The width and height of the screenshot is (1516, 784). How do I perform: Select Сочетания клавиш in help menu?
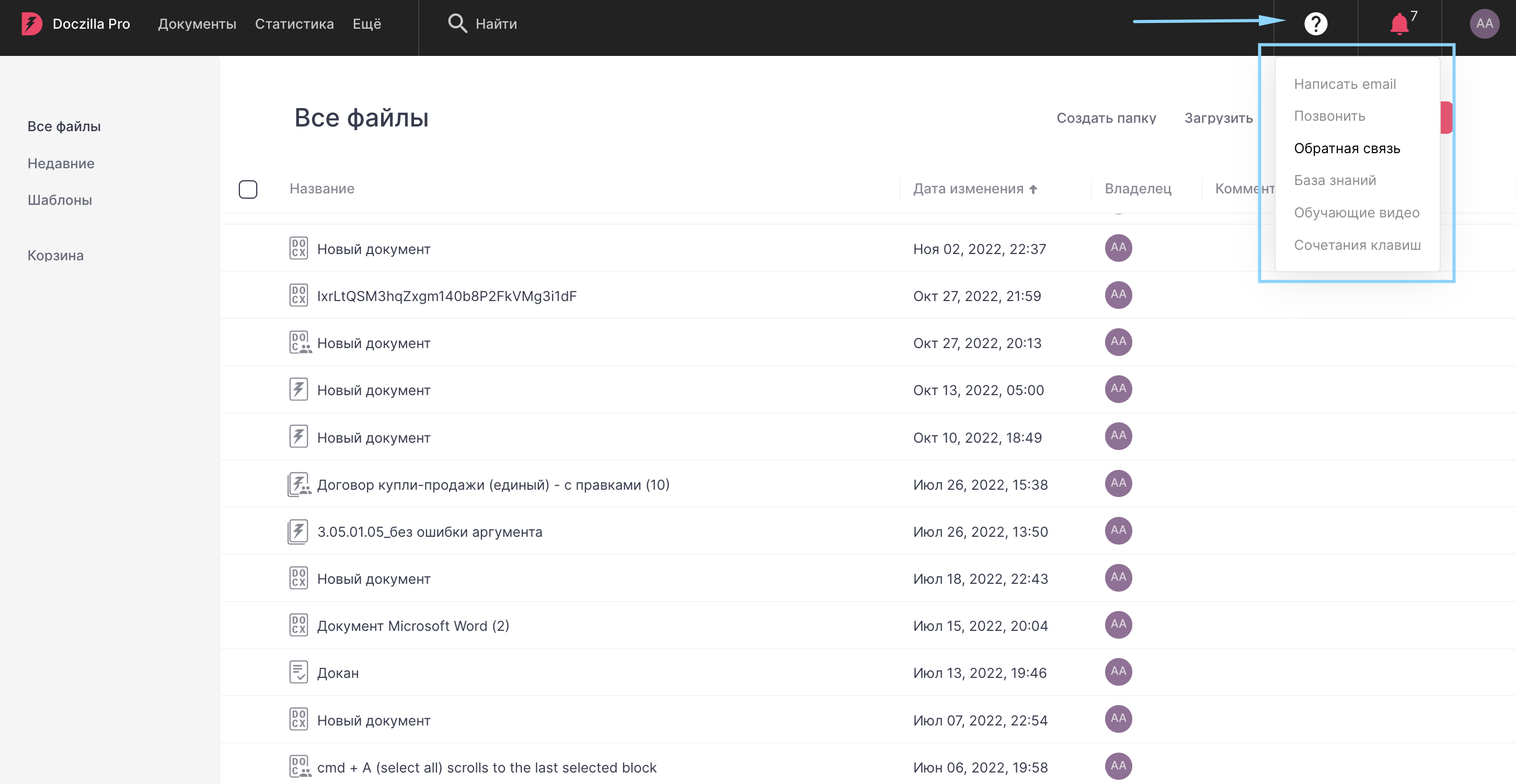click(1357, 245)
